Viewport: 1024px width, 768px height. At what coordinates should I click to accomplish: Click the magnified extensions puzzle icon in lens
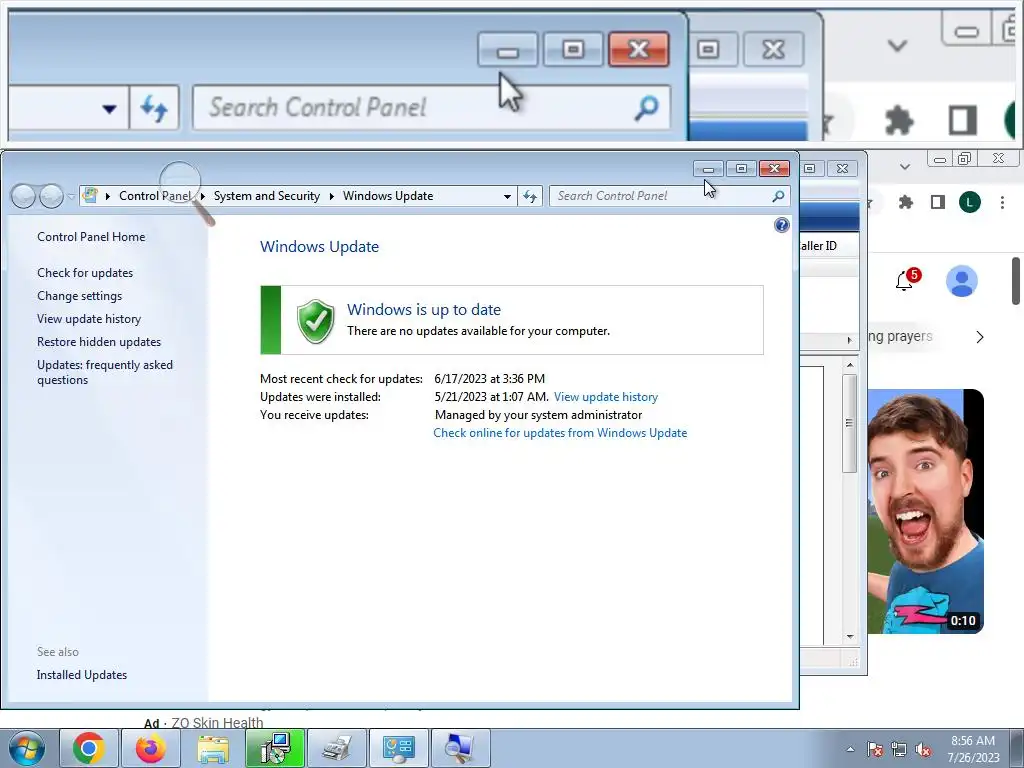click(899, 121)
